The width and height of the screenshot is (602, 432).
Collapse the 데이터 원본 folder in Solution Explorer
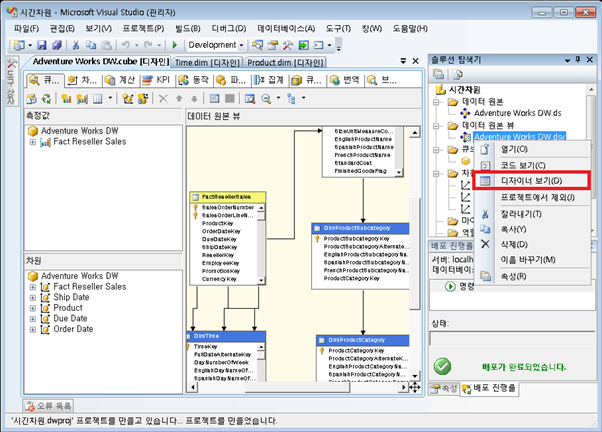tap(436, 102)
